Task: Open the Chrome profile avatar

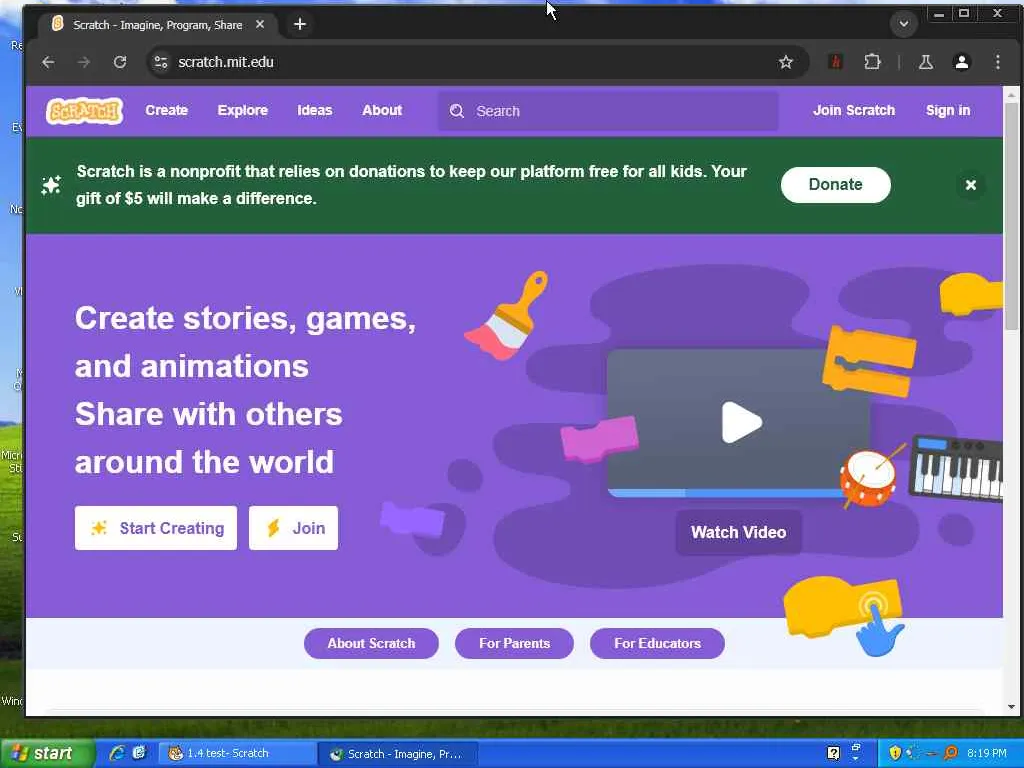Action: tap(961, 62)
